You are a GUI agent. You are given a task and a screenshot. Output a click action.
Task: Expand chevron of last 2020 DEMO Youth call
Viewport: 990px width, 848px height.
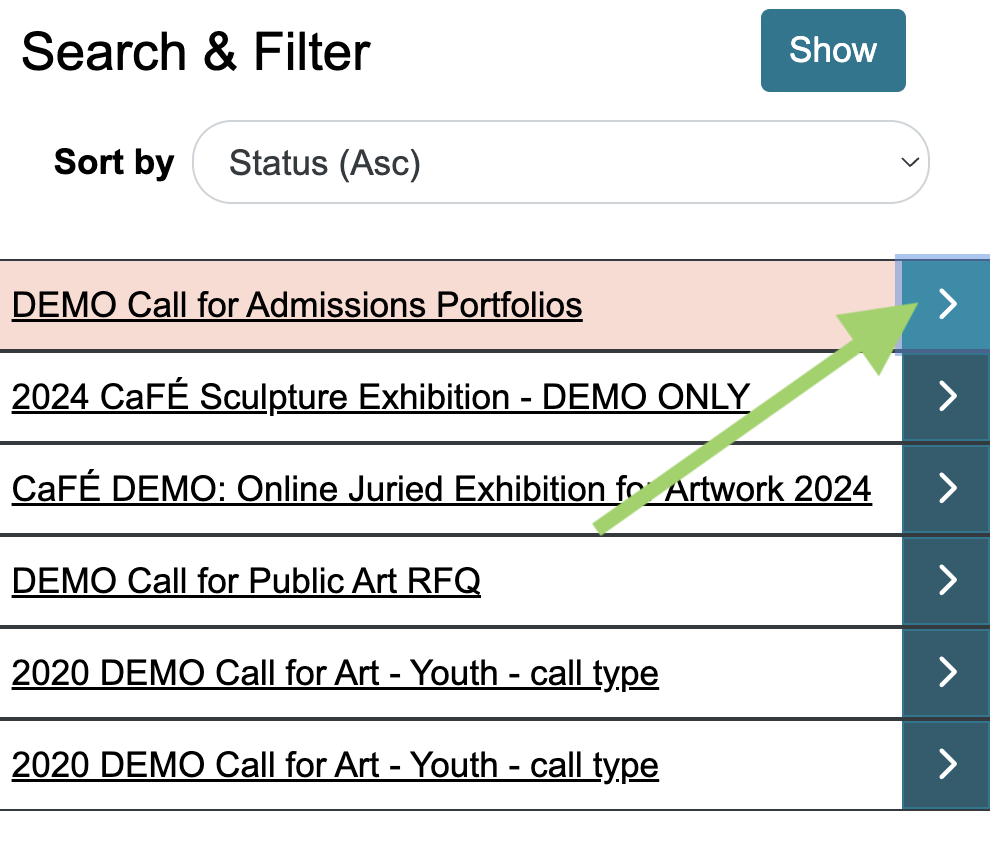(947, 765)
